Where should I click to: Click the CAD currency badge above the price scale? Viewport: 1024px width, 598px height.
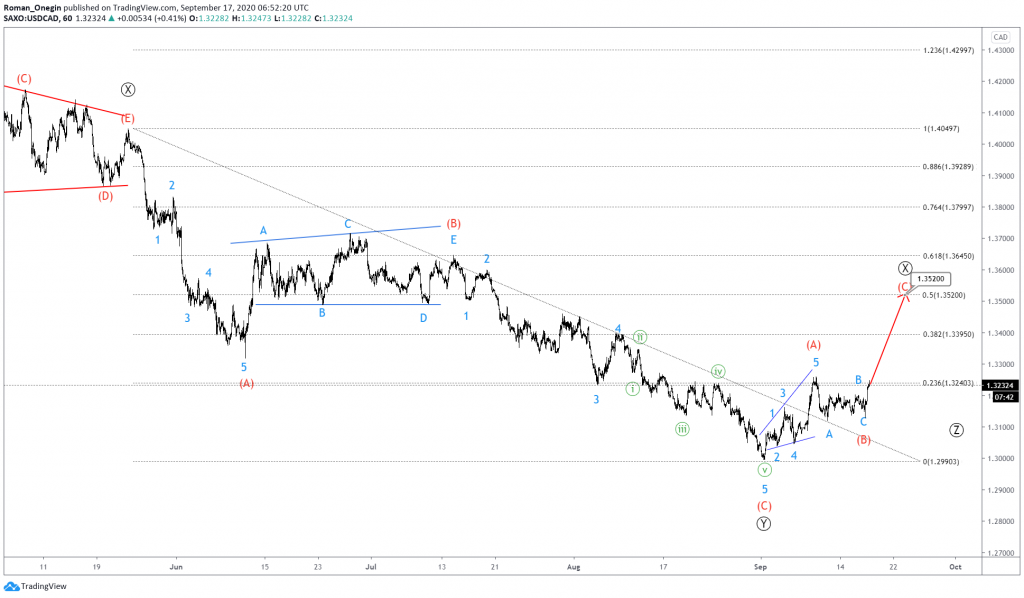point(1000,35)
